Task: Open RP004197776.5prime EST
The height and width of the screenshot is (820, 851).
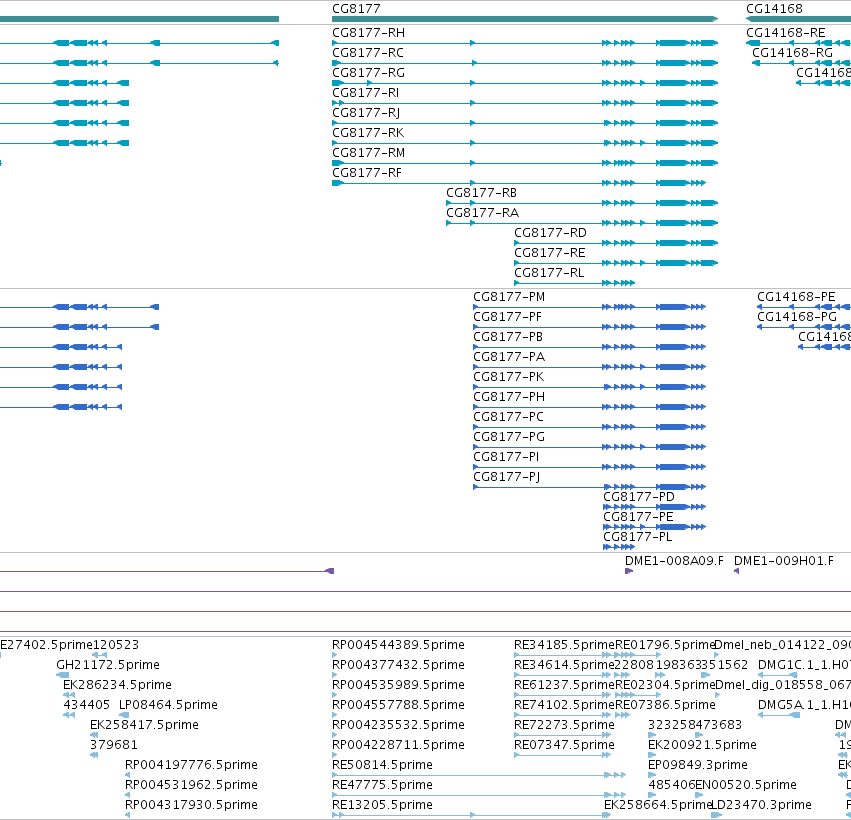Action: pyautogui.click(x=191, y=765)
